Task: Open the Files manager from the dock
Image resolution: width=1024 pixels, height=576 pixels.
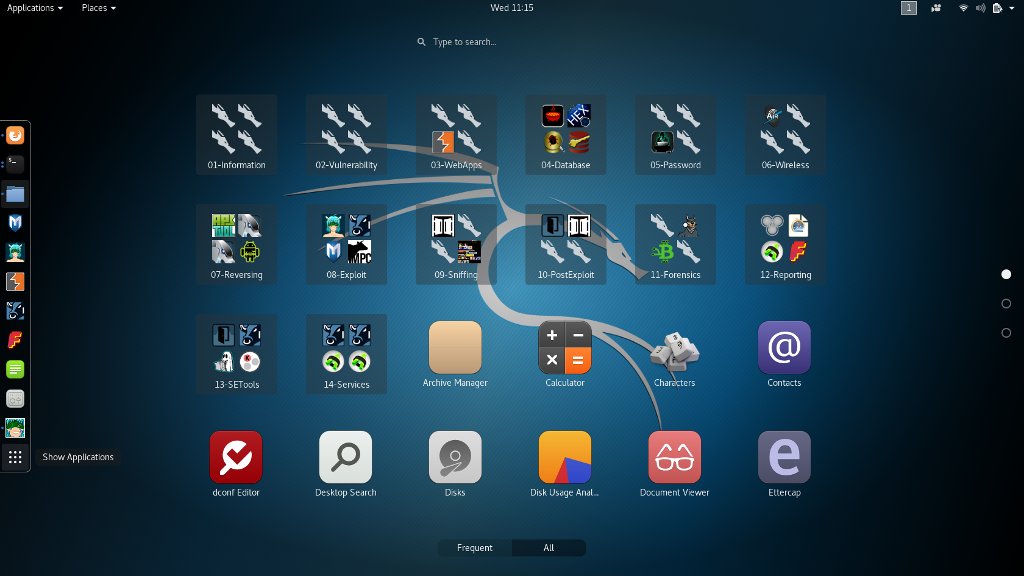Action: click(x=14, y=194)
